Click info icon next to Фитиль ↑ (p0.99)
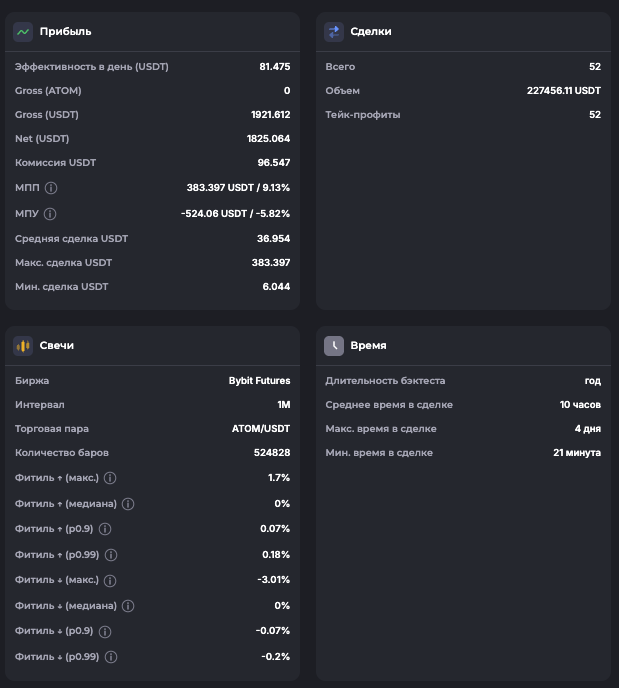The width and height of the screenshot is (619, 688). [111, 555]
